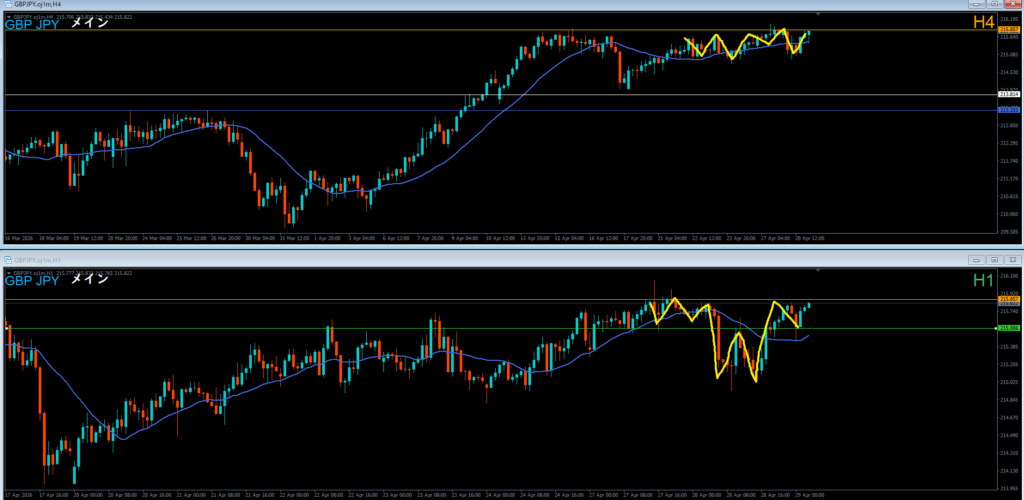The width and height of the screenshot is (1024, 500).
Task: Click the H4 chart window icon
Action: 6,5
